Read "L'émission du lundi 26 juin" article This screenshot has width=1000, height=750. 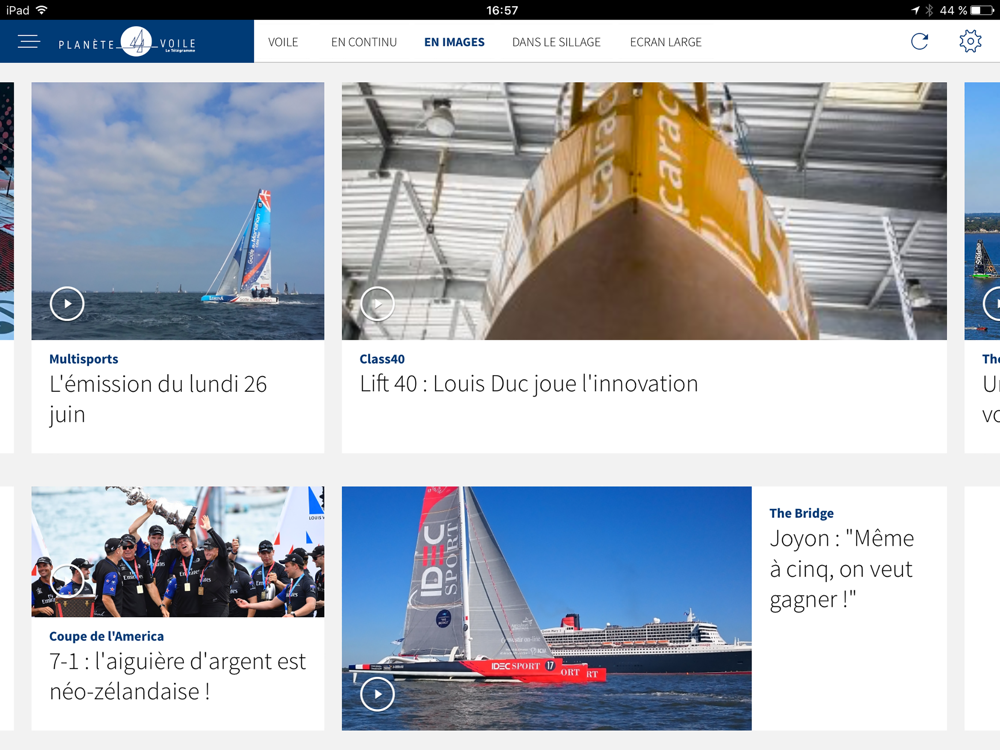pos(158,399)
